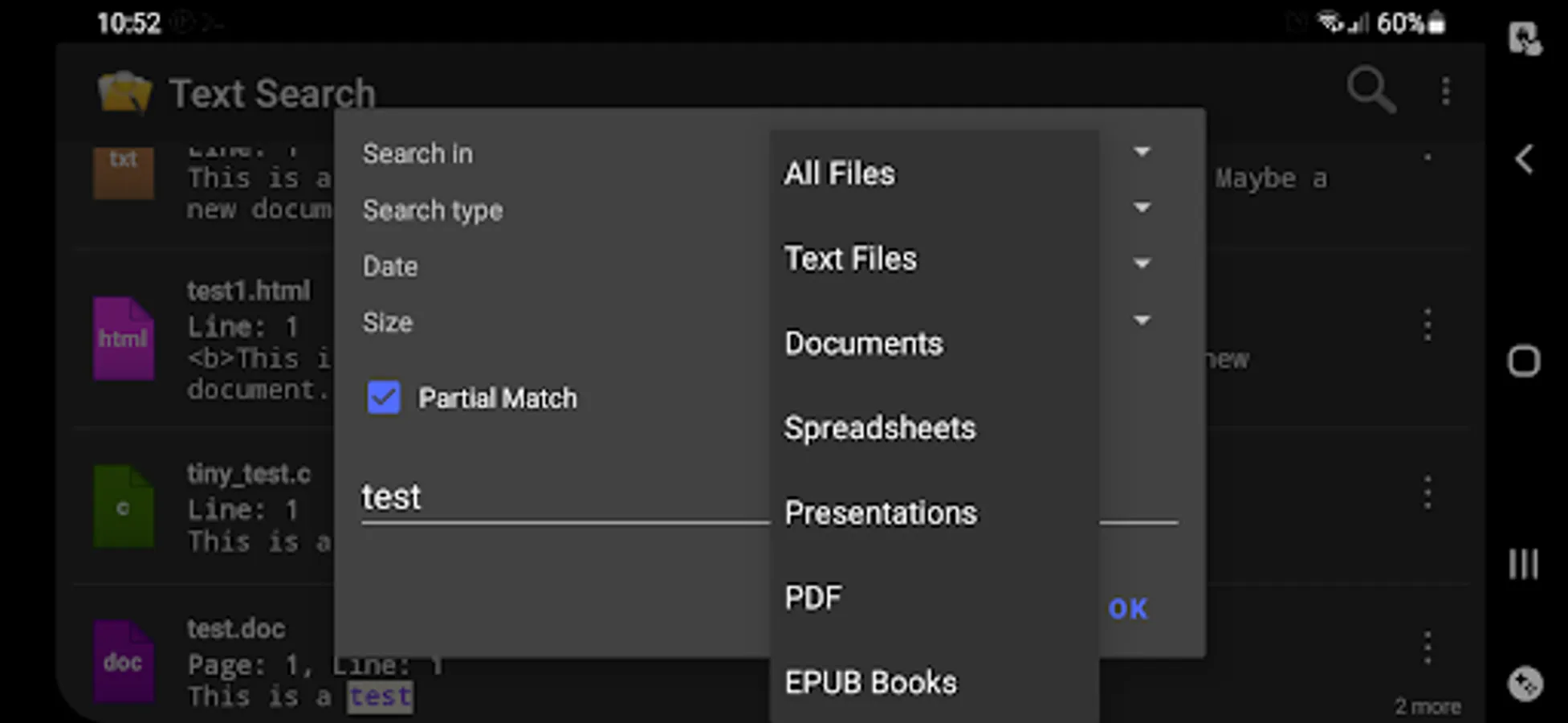Screen dimensions: 1568x723
Task: Confirm the dialog with OK
Action: [1128, 609]
